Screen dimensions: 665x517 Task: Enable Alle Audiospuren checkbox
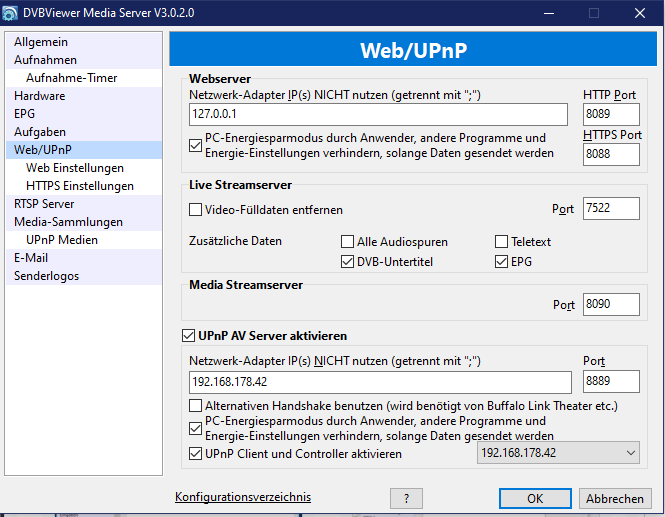pyautogui.click(x=347, y=242)
